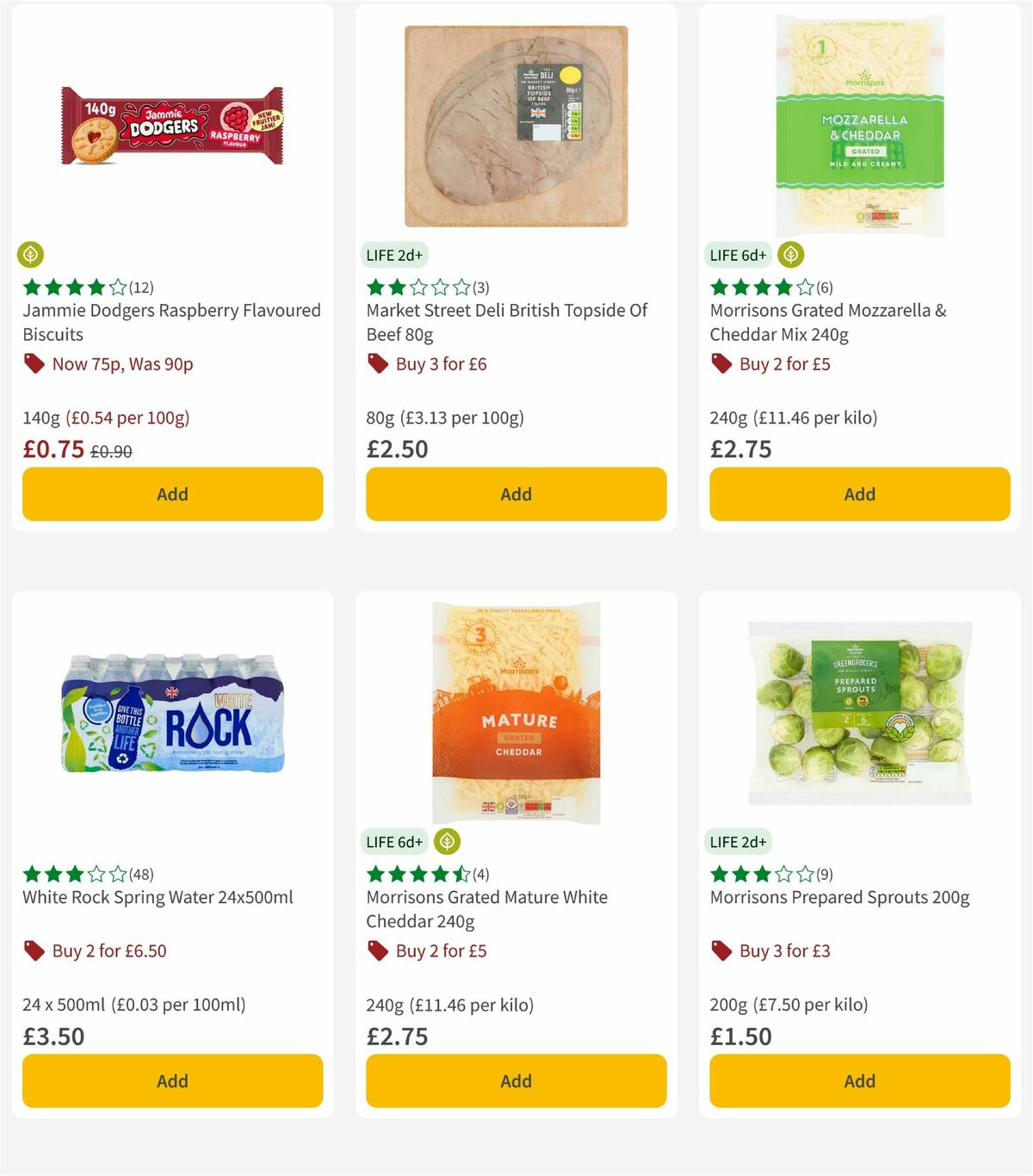Open Morrisons Grated Mozzarella & Cheddar Mix link

(x=827, y=322)
